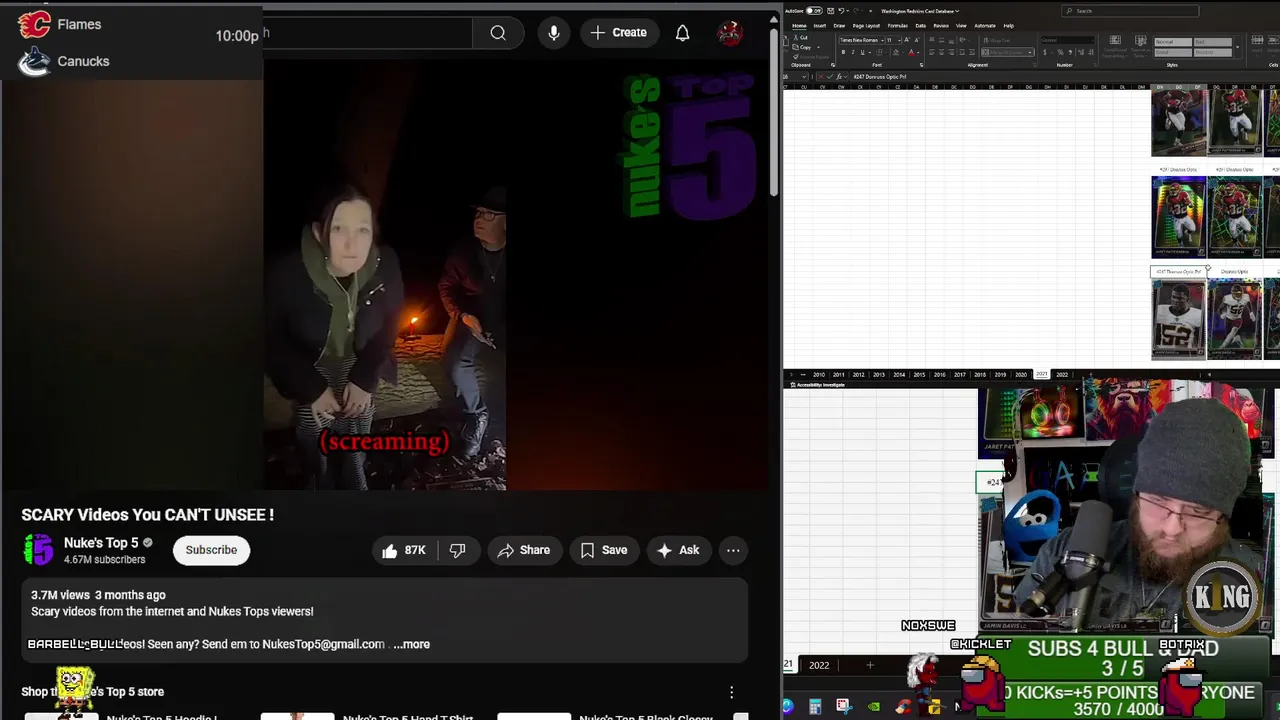Open the Create menu on YouTube
The height and width of the screenshot is (720, 1280).
[619, 33]
